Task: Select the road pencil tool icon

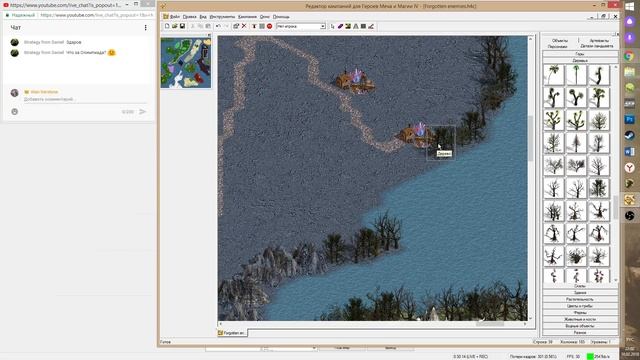Action: [371, 26]
